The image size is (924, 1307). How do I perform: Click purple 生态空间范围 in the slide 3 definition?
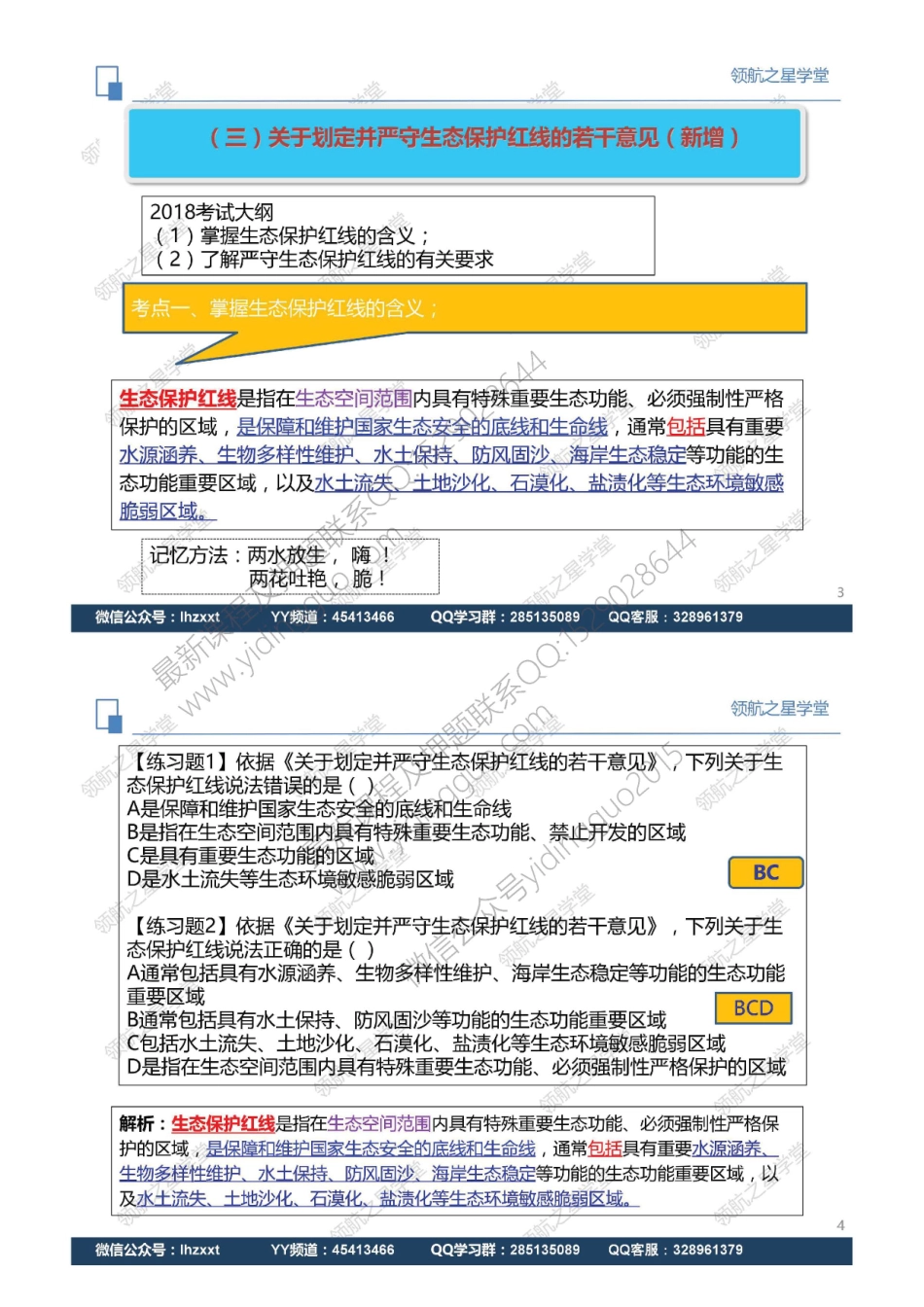(x=354, y=399)
